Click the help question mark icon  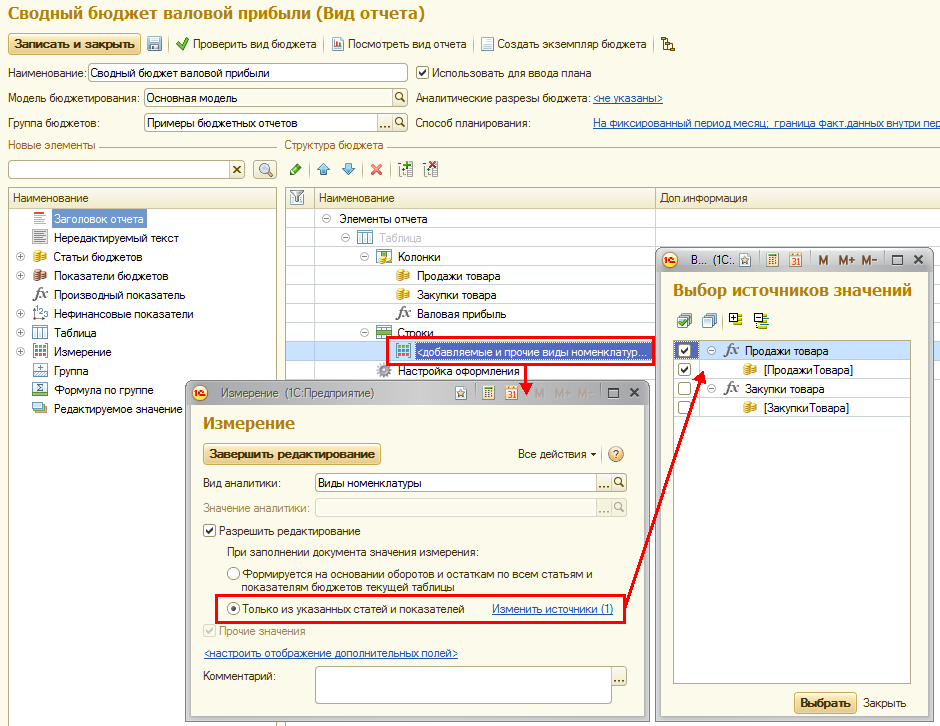(616, 454)
